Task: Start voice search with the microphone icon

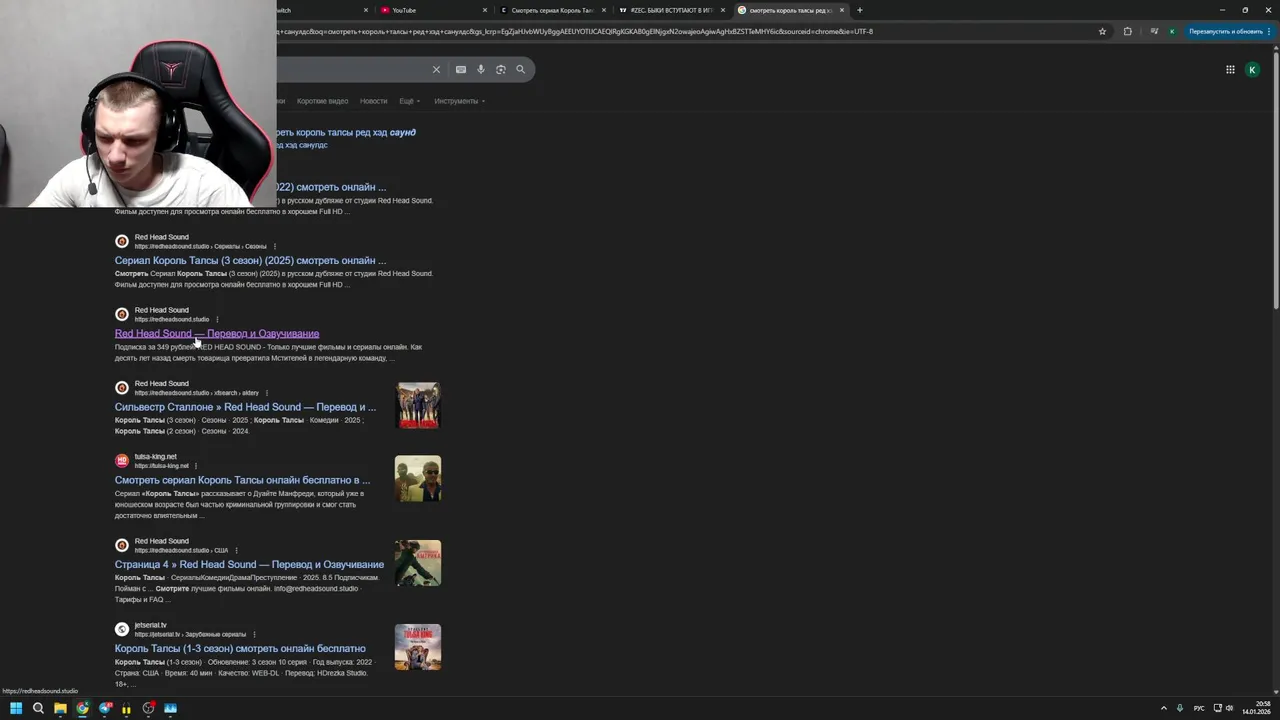Action: click(x=481, y=69)
